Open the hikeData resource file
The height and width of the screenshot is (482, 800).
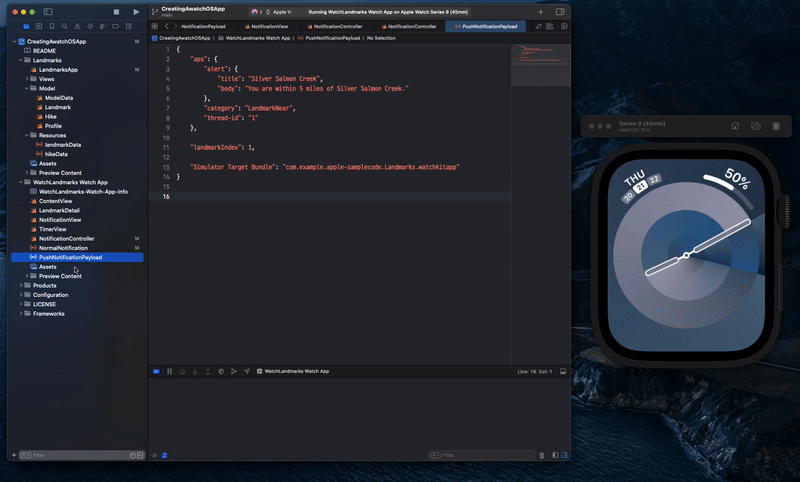coord(56,154)
